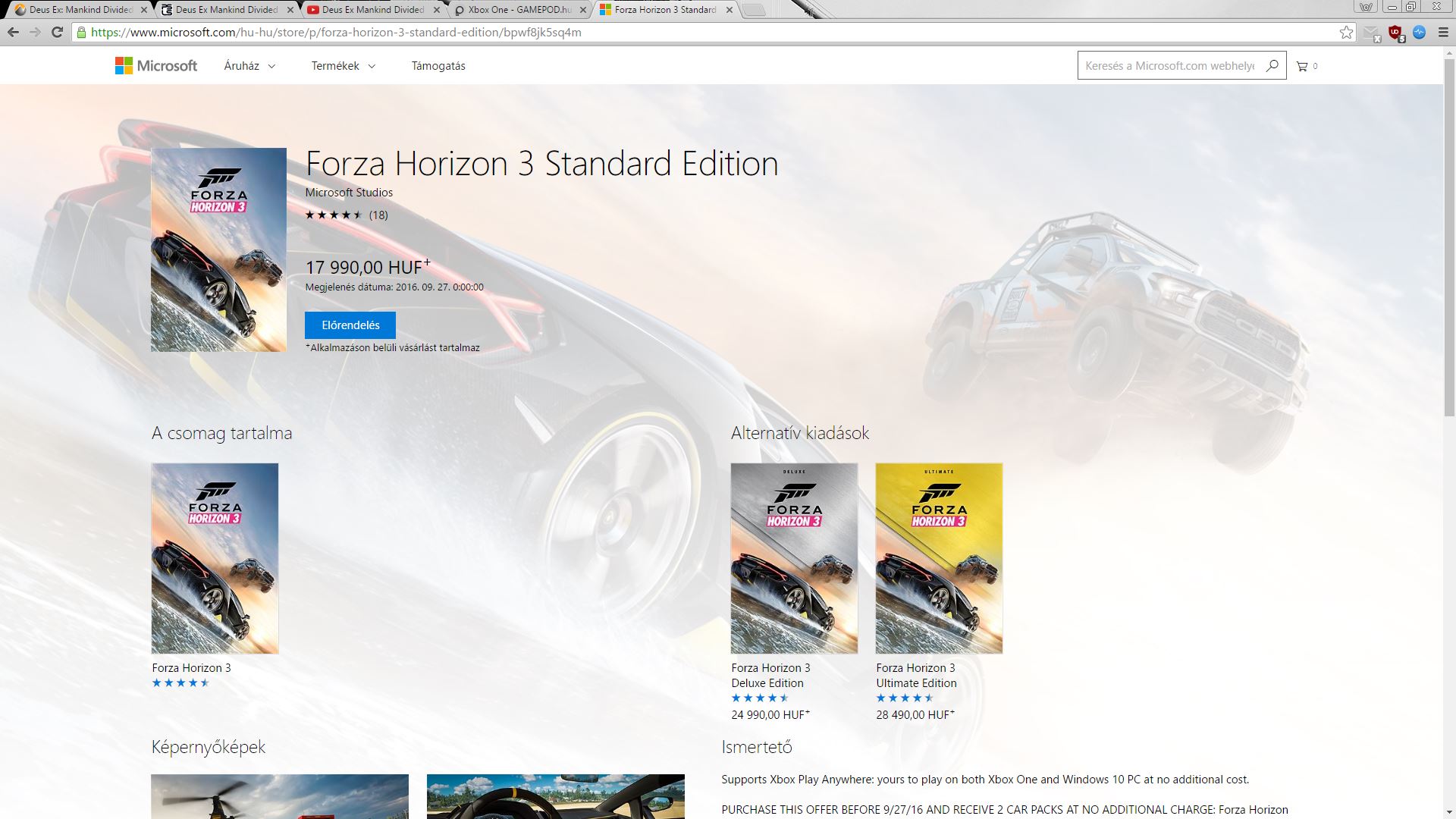
Task: Click the mail checker extension icon
Action: pyautogui.click(x=1371, y=33)
